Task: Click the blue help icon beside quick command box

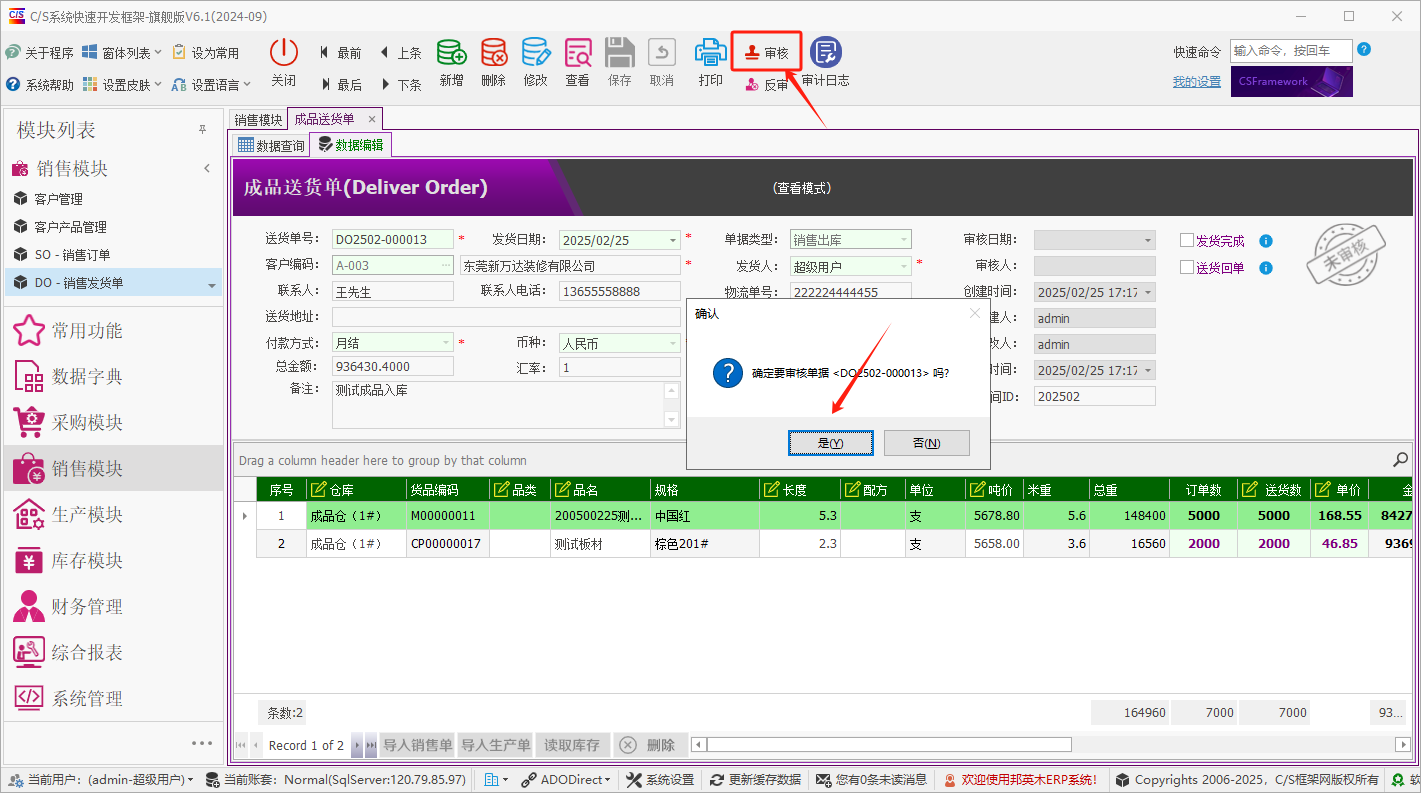Action: tap(1364, 49)
